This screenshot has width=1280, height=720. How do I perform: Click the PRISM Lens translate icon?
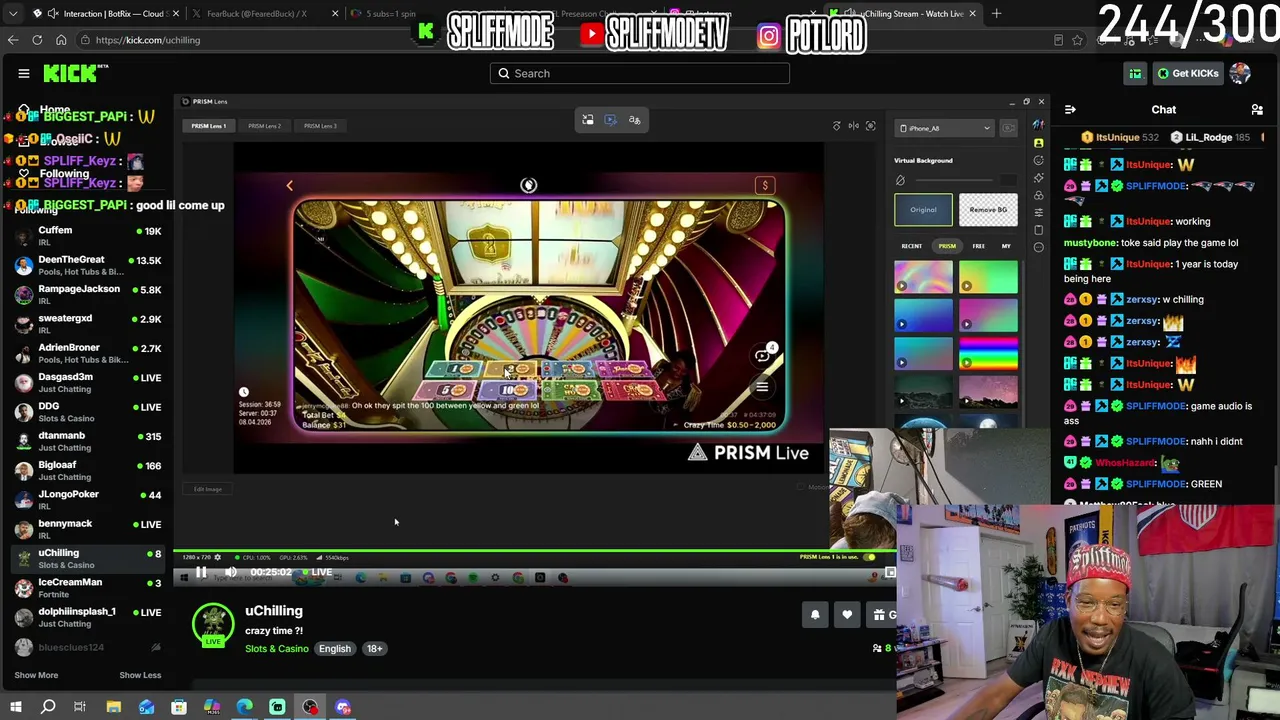[634, 120]
